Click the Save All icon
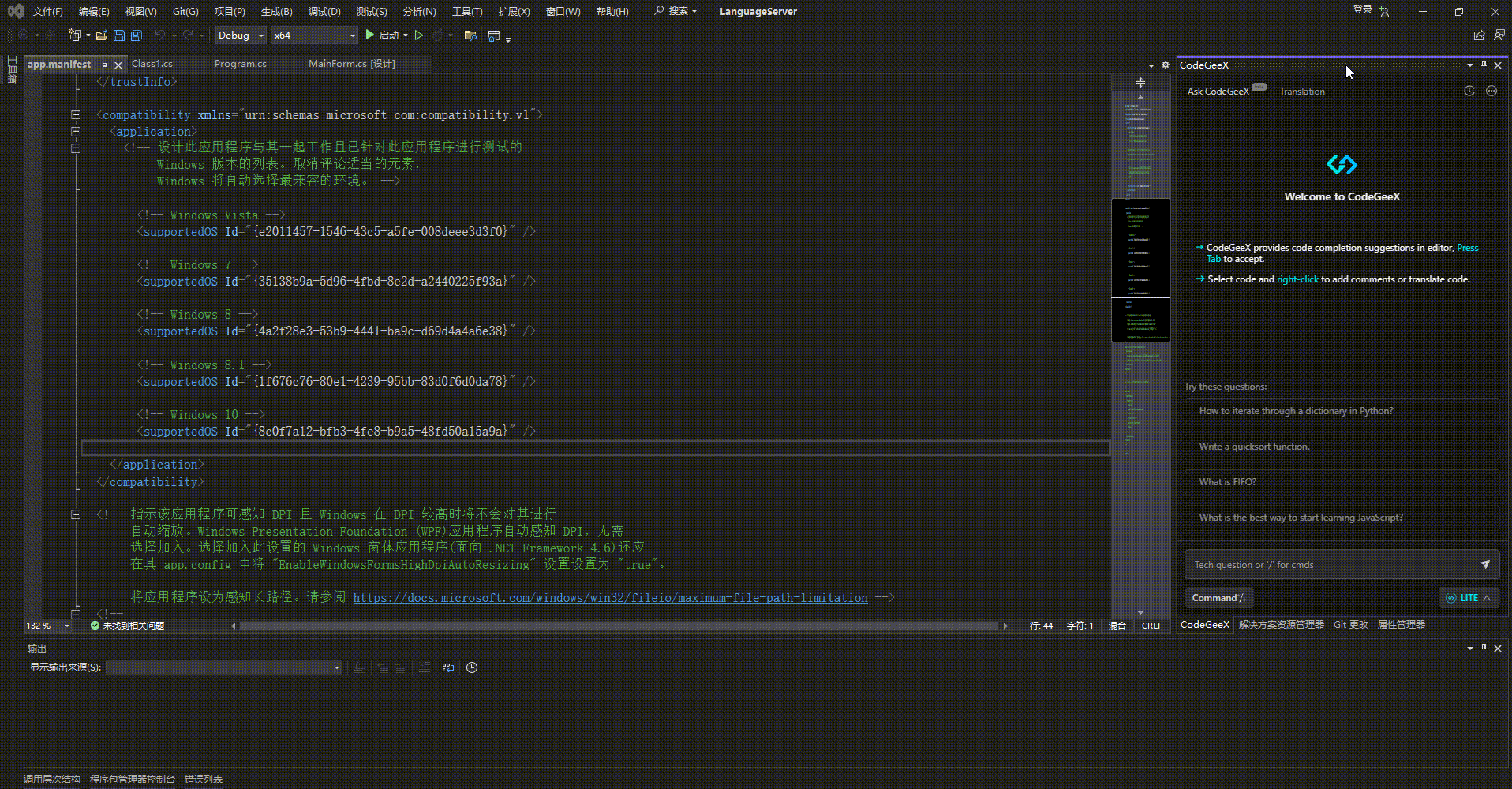This screenshot has height=789, width=1512. 136,35
